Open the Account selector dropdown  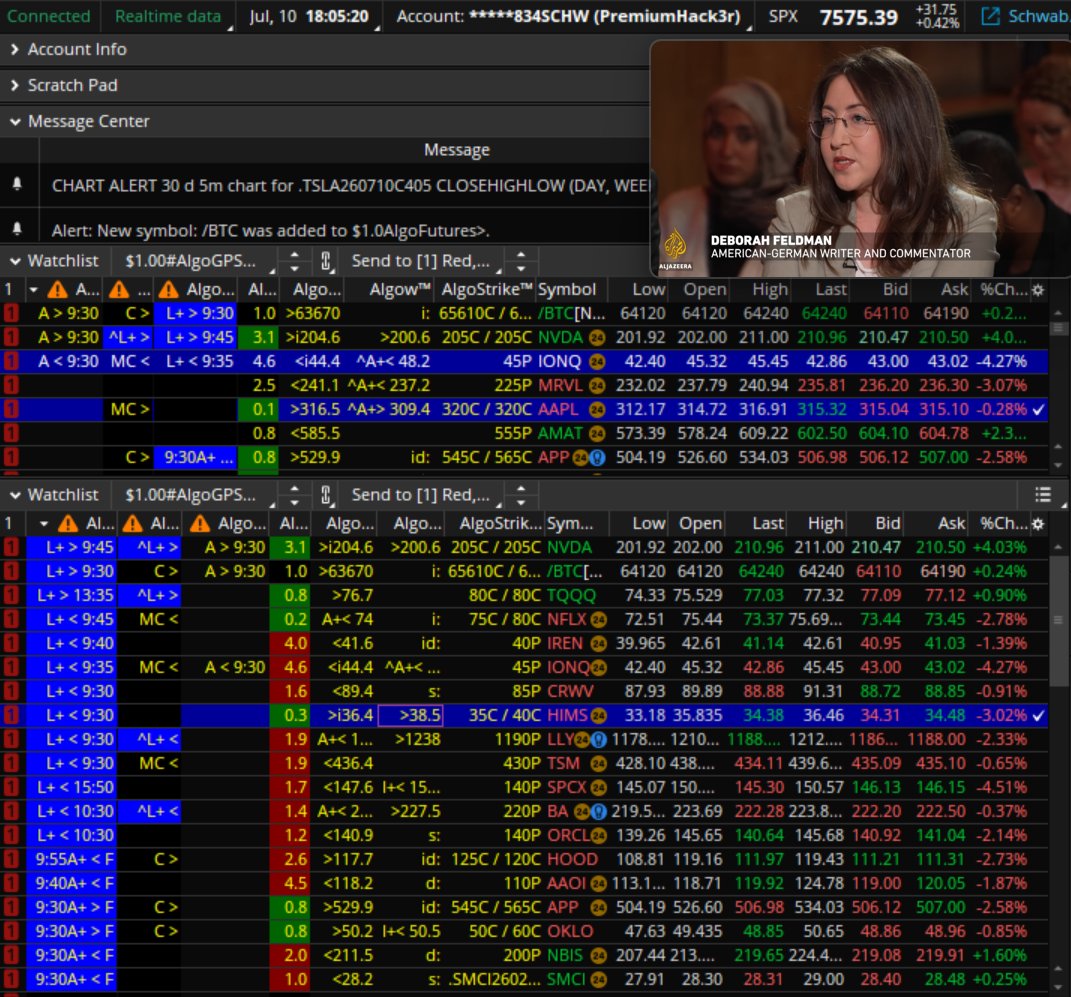pyautogui.click(x=568, y=16)
